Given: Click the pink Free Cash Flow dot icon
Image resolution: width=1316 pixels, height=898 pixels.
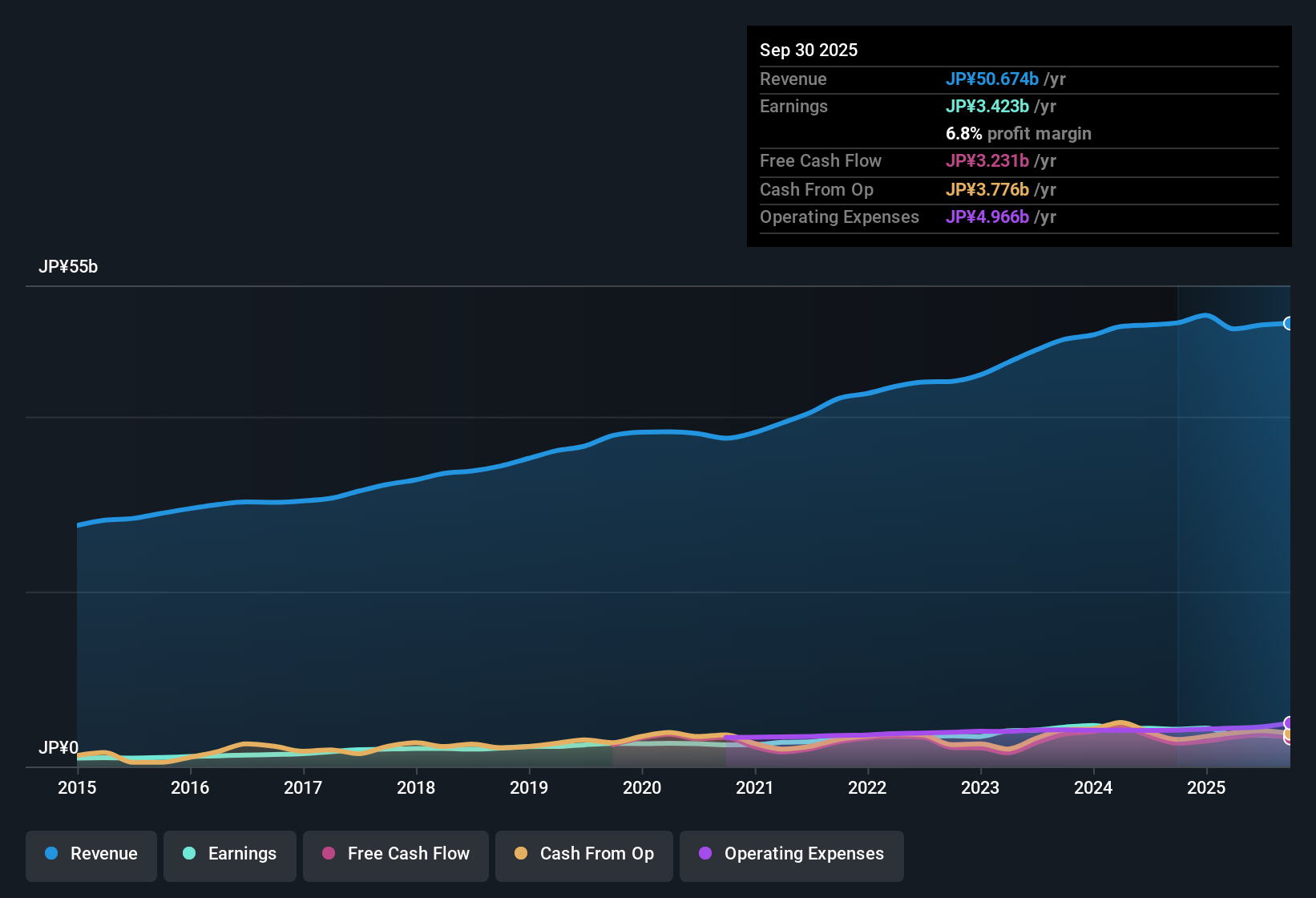Looking at the screenshot, I should [328, 854].
